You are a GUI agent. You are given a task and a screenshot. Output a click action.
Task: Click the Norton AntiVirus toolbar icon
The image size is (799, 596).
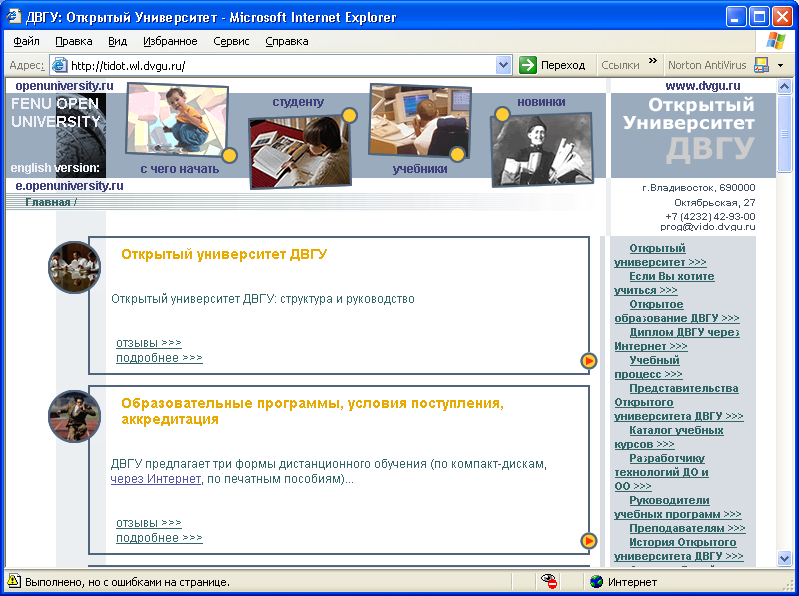(x=761, y=65)
